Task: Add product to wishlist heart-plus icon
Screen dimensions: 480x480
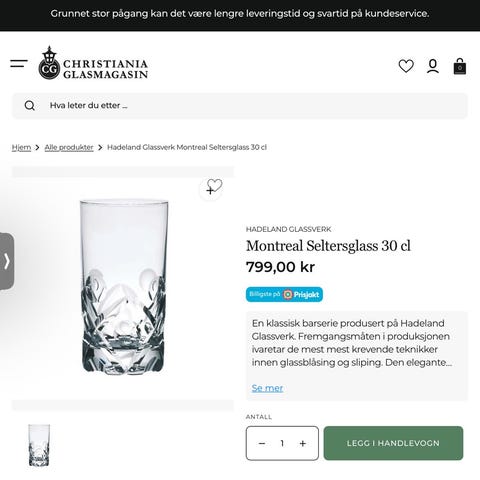Action: [x=211, y=189]
